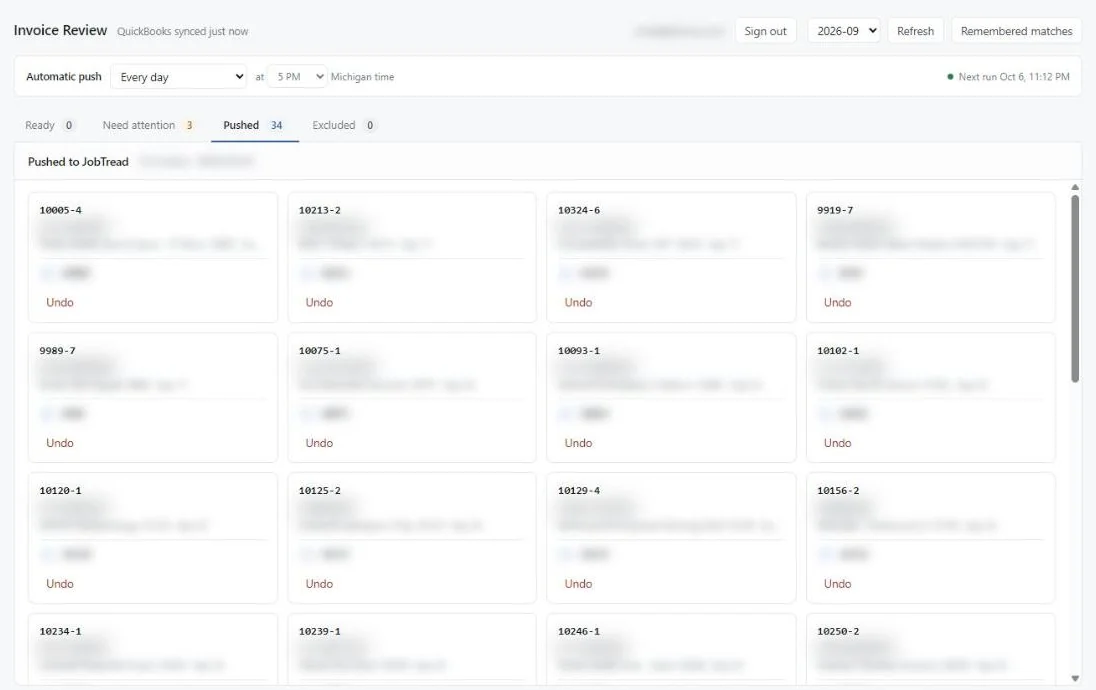Click invoice number 10093-1
Viewport: 1096px width, 690px height.
pyautogui.click(x=579, y=350)
